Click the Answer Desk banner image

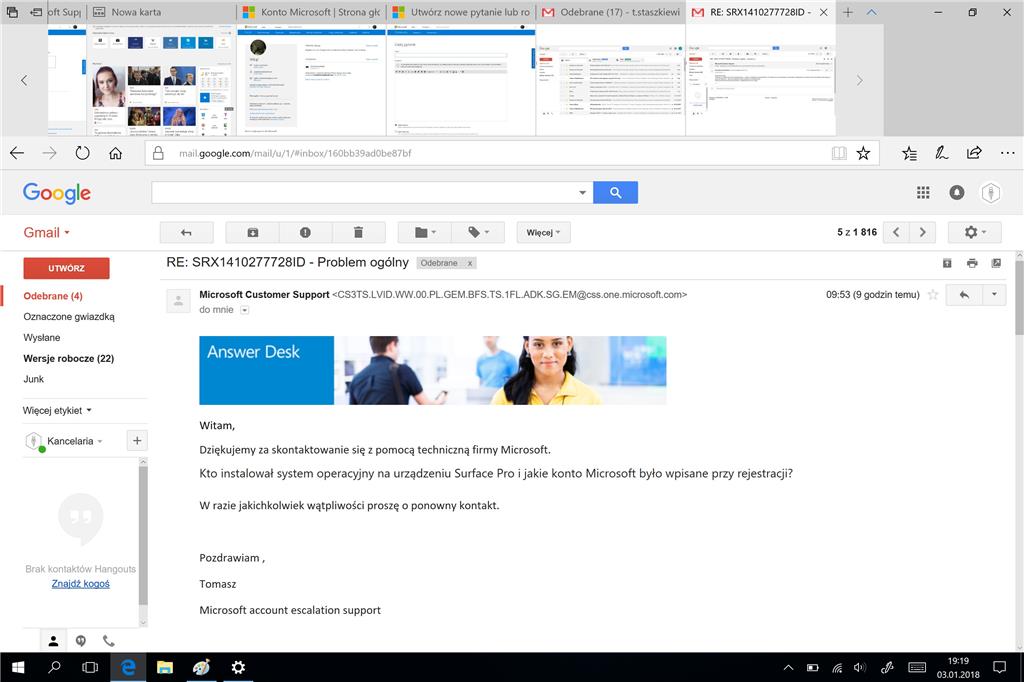[x=432, y=370]
